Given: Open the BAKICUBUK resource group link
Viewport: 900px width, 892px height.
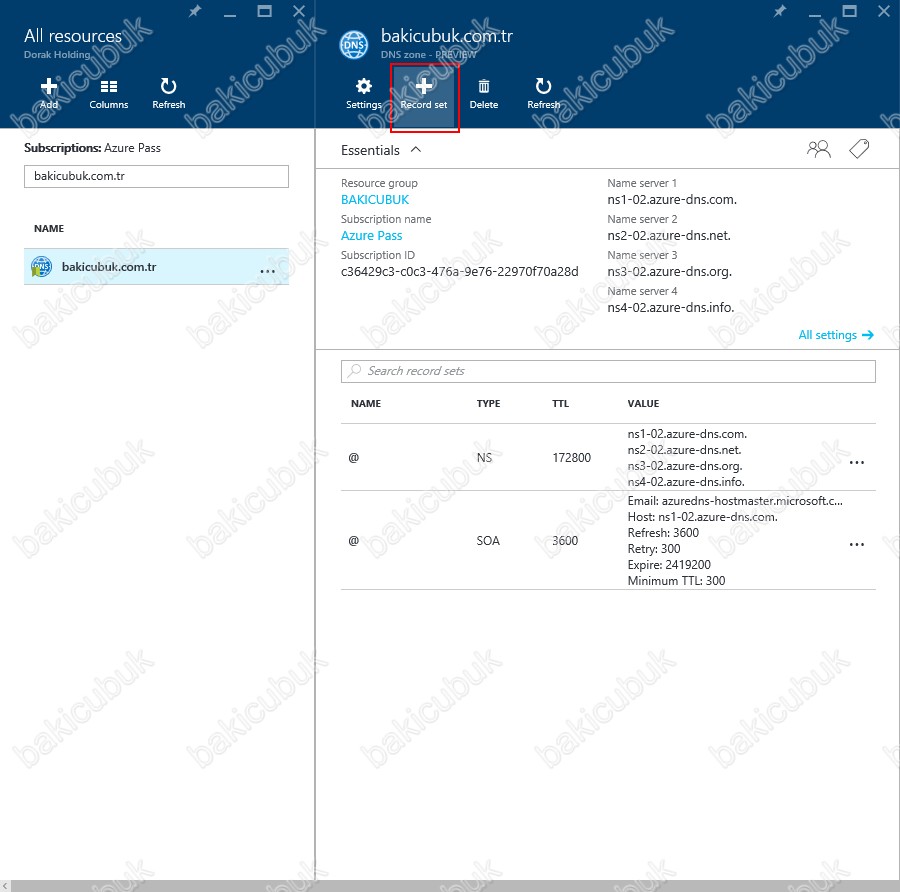Looking at the screenshot, I should click(375, 200).
